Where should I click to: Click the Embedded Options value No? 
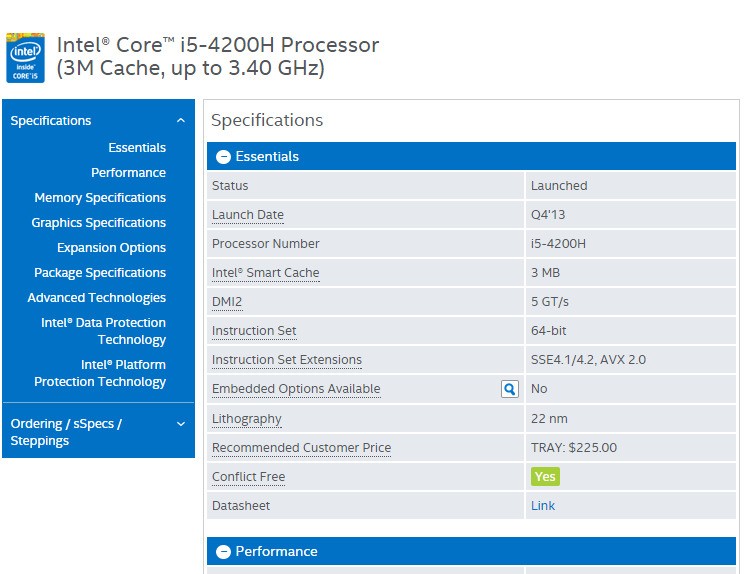(539, 389)
